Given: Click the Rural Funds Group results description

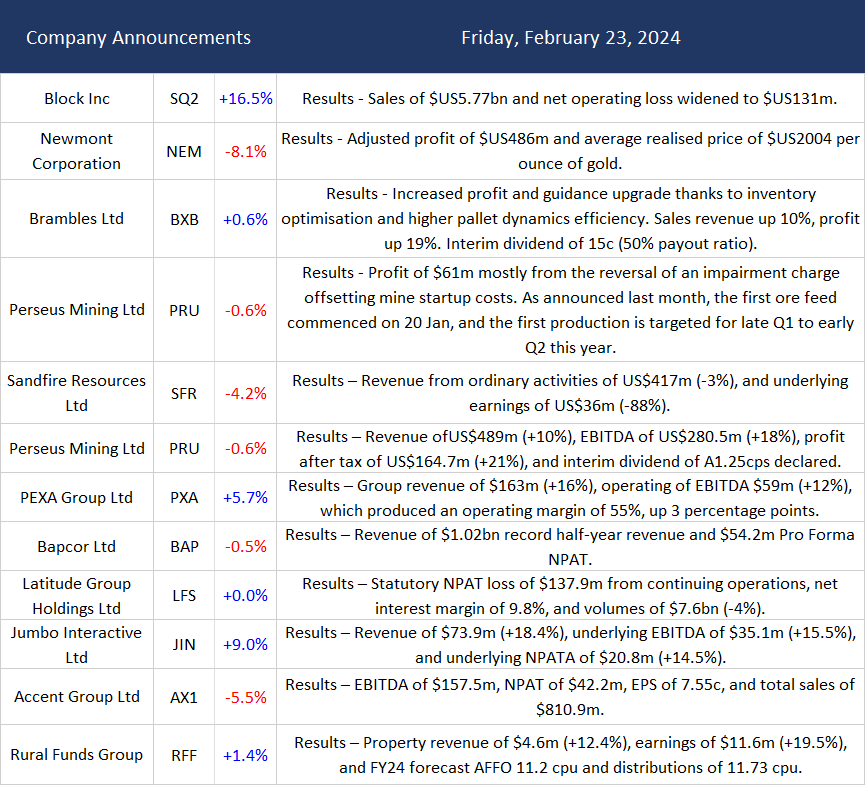Looking at the screenshot, I should (570, 755).
